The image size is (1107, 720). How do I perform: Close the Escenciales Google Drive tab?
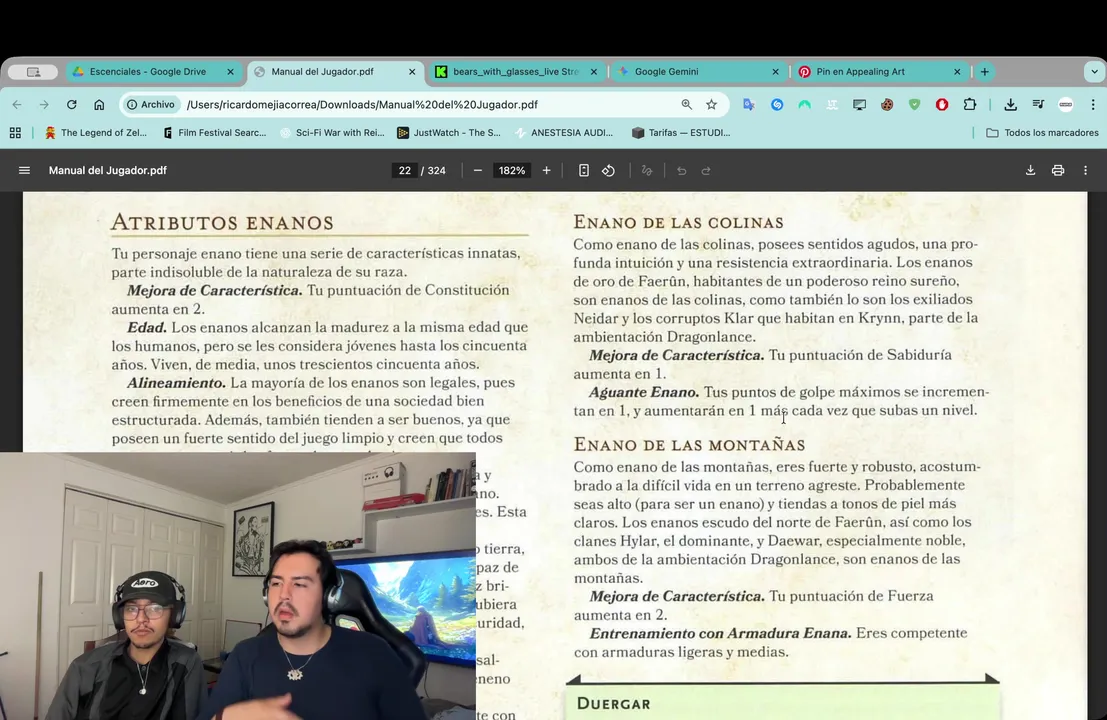(x=230, y=72)
